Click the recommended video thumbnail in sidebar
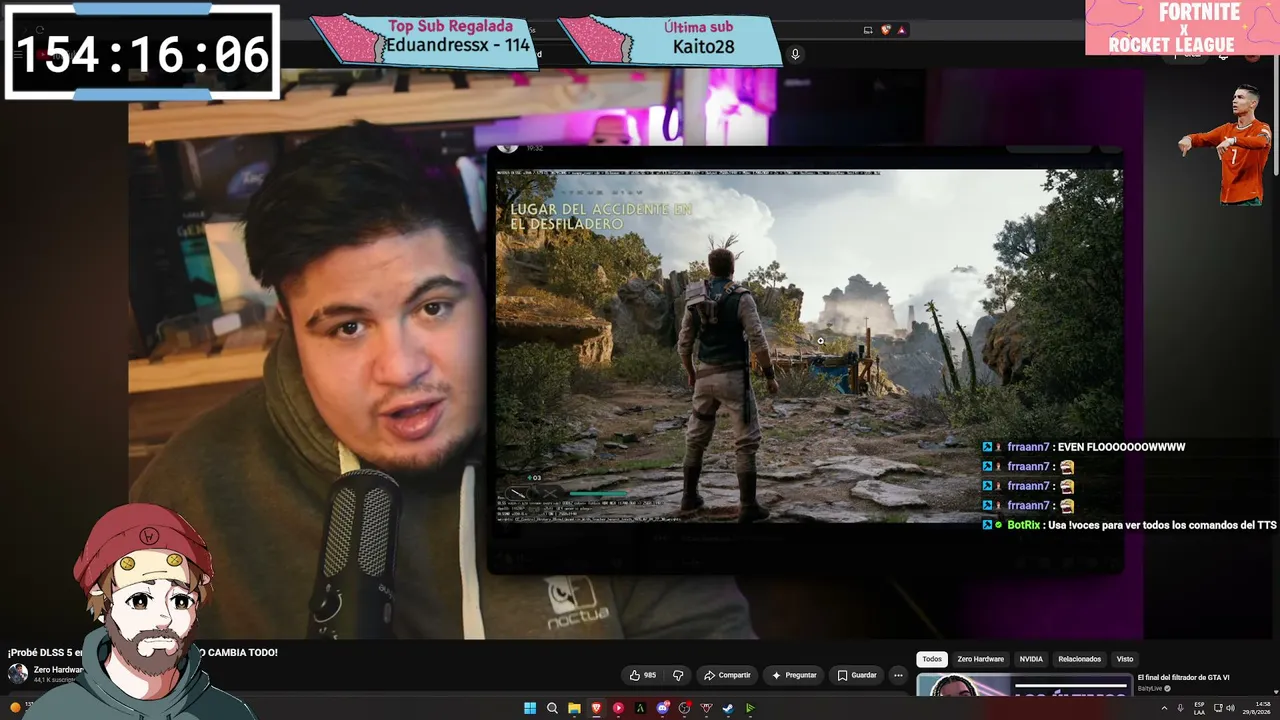 (1024, 685)
